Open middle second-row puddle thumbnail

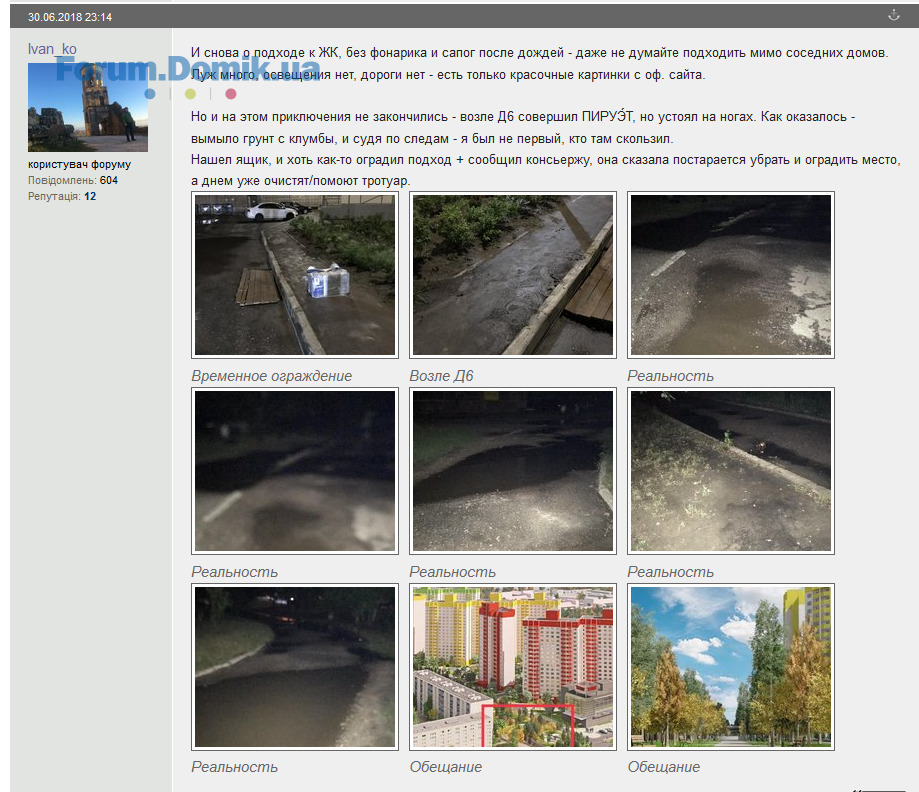(x=513, y=471)
